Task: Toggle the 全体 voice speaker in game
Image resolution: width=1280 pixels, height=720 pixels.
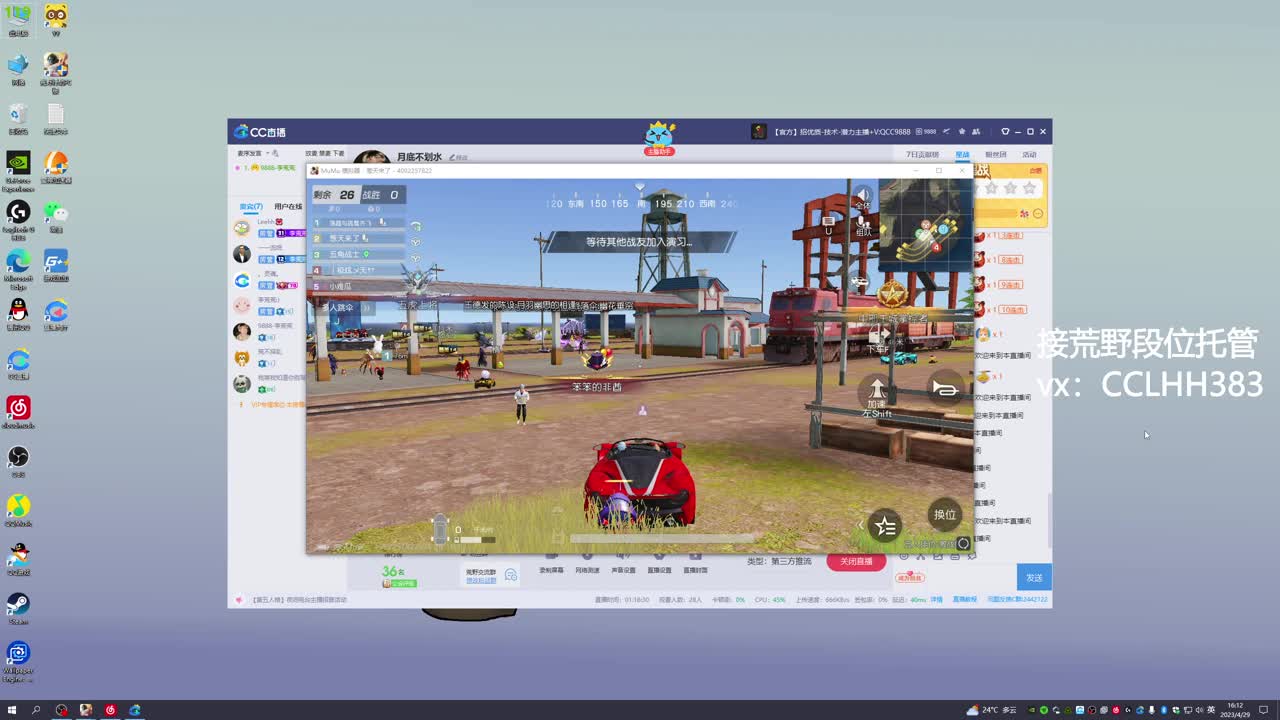Action: [862, 197]
